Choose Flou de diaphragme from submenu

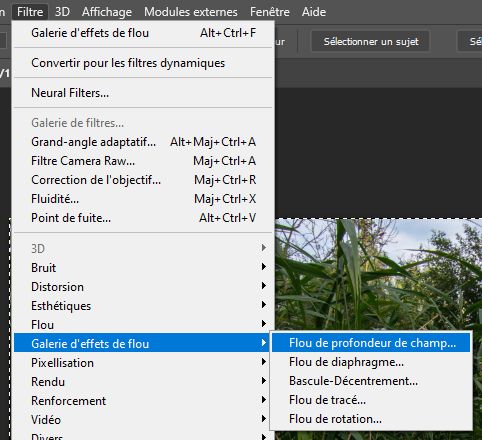coord(371,362)
